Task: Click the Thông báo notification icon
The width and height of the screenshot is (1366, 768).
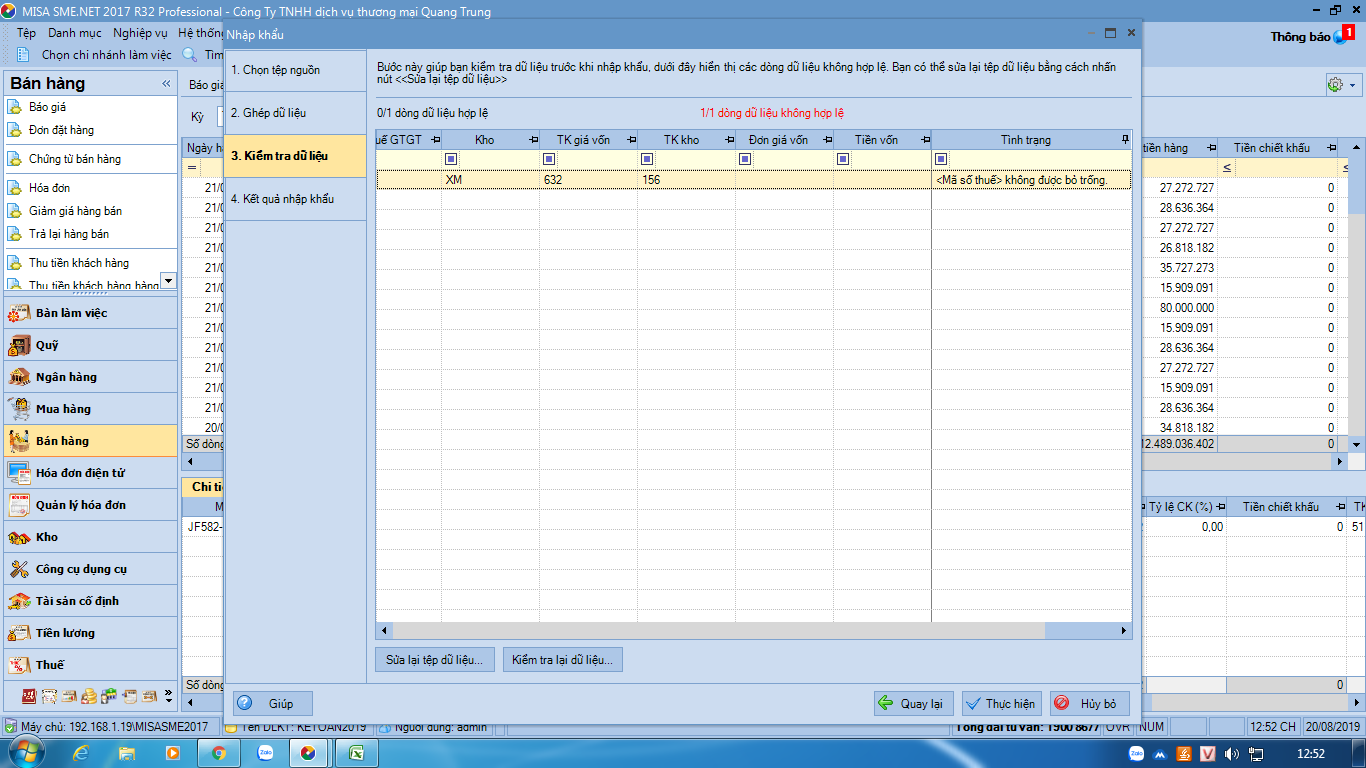Action: tap(1341, 37)
